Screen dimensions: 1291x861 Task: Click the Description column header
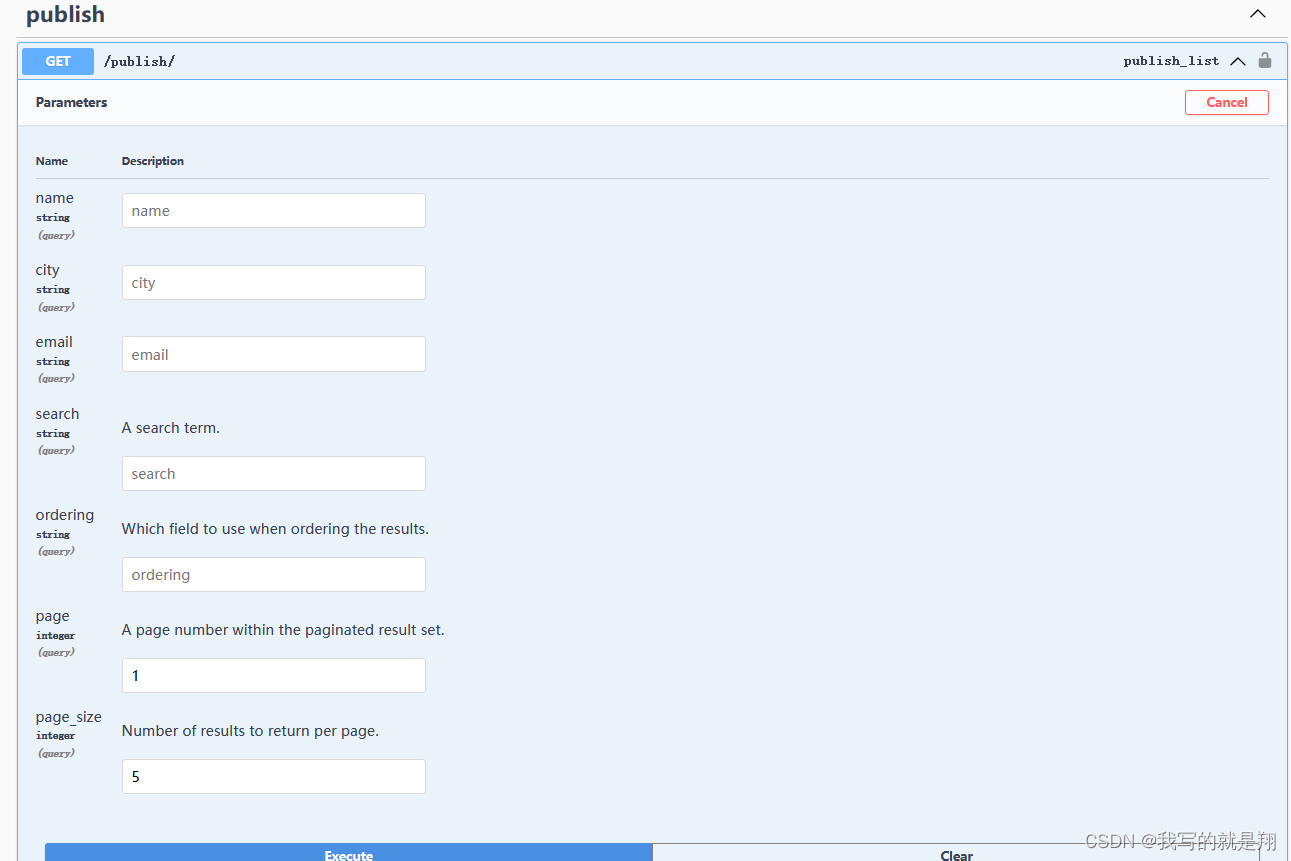click(x=153, y=161)
